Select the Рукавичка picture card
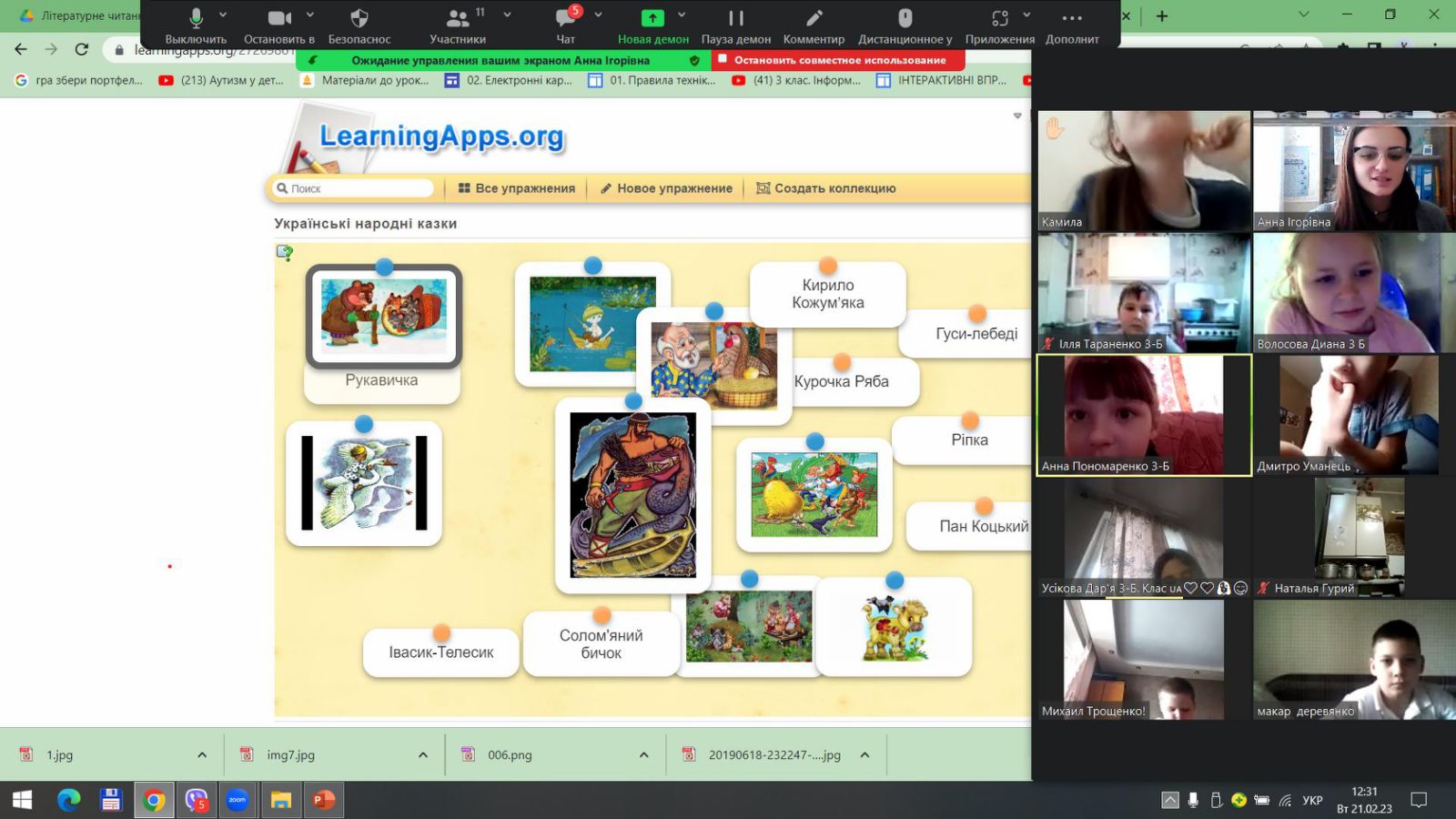Screen dimensions: 1456x819 pos(384,317)
